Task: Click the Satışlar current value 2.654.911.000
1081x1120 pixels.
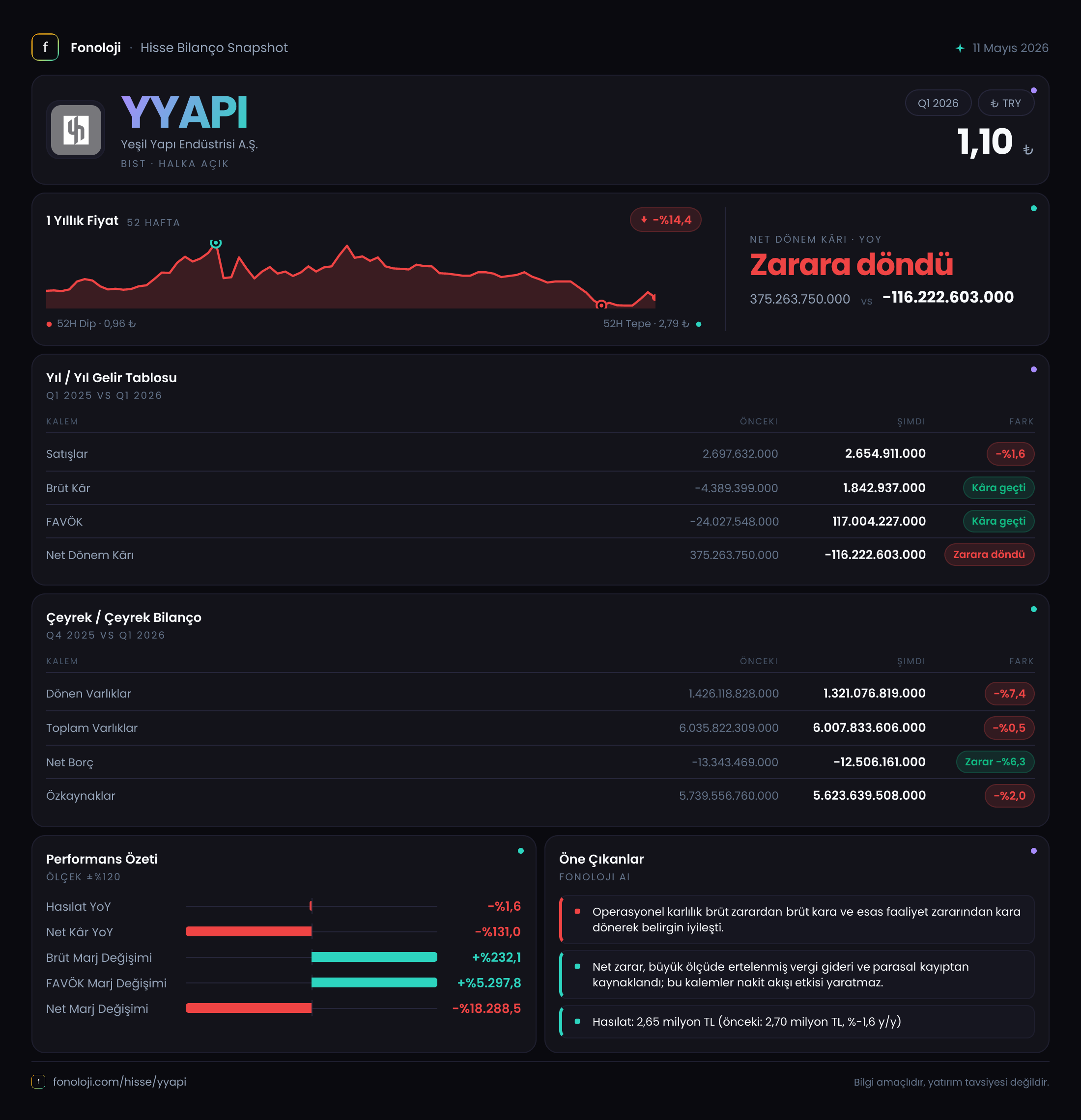Action: 885,454
